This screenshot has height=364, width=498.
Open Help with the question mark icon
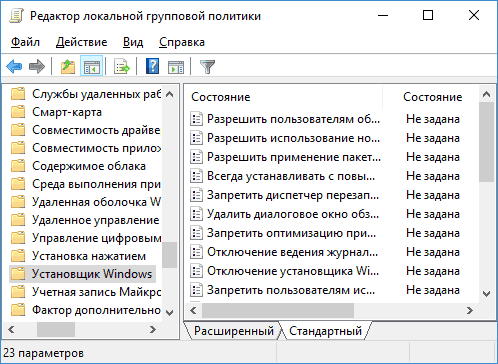152,66
